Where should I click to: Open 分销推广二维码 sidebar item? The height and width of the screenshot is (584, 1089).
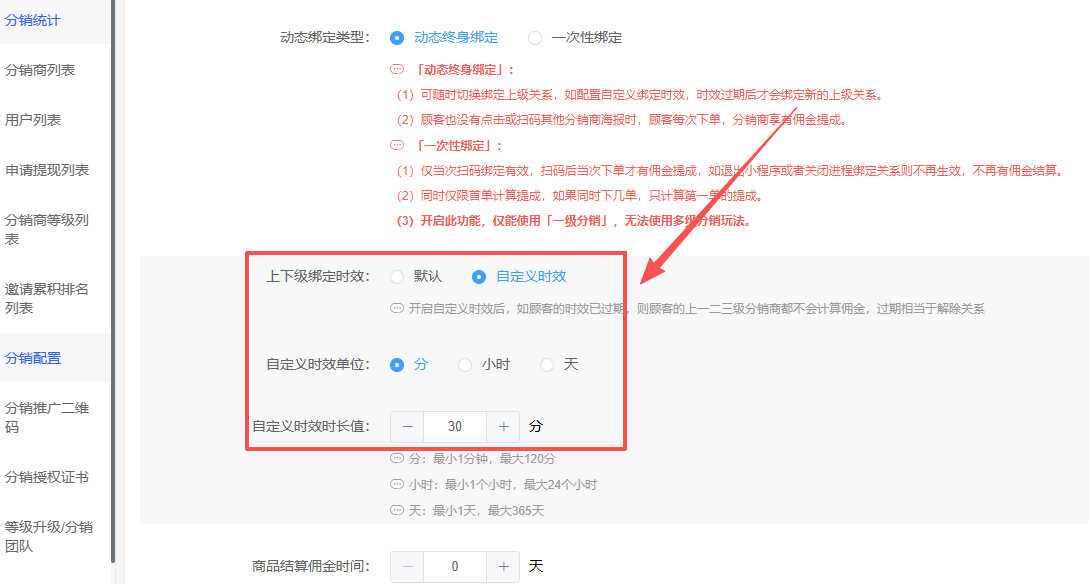47,417
